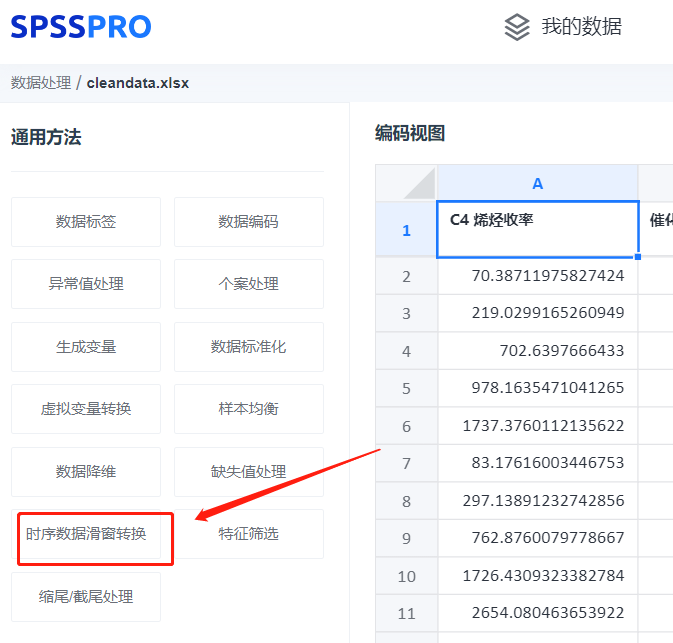Open 时序数据滑窗转换 tool

coord(86,534)
